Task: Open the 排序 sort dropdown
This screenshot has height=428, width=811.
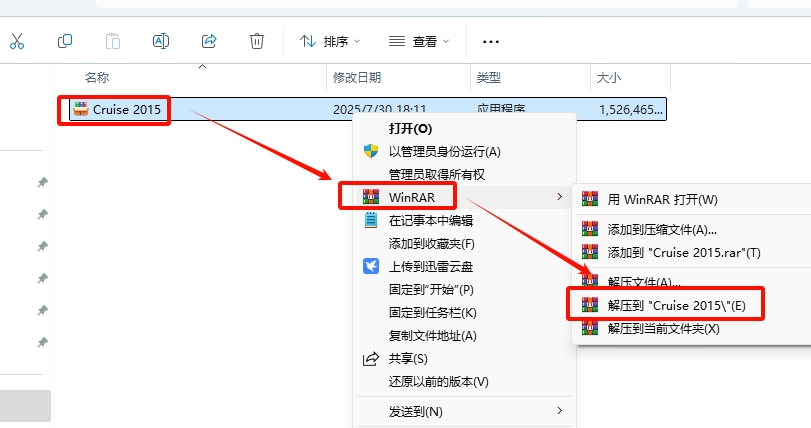Action: [x=330, y=41]
